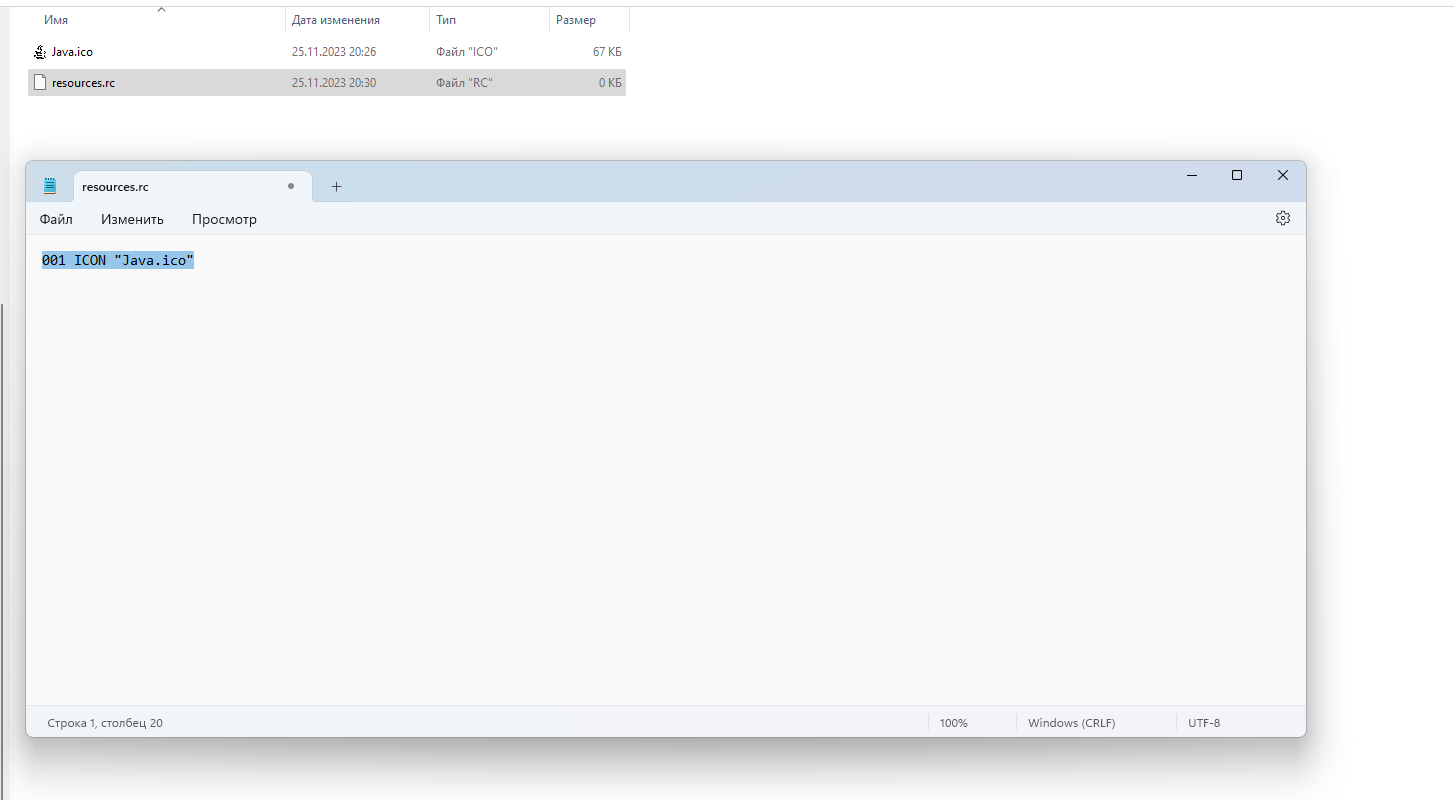
Task: Switch to the resources.rc tab
Action: coord(193,186)
